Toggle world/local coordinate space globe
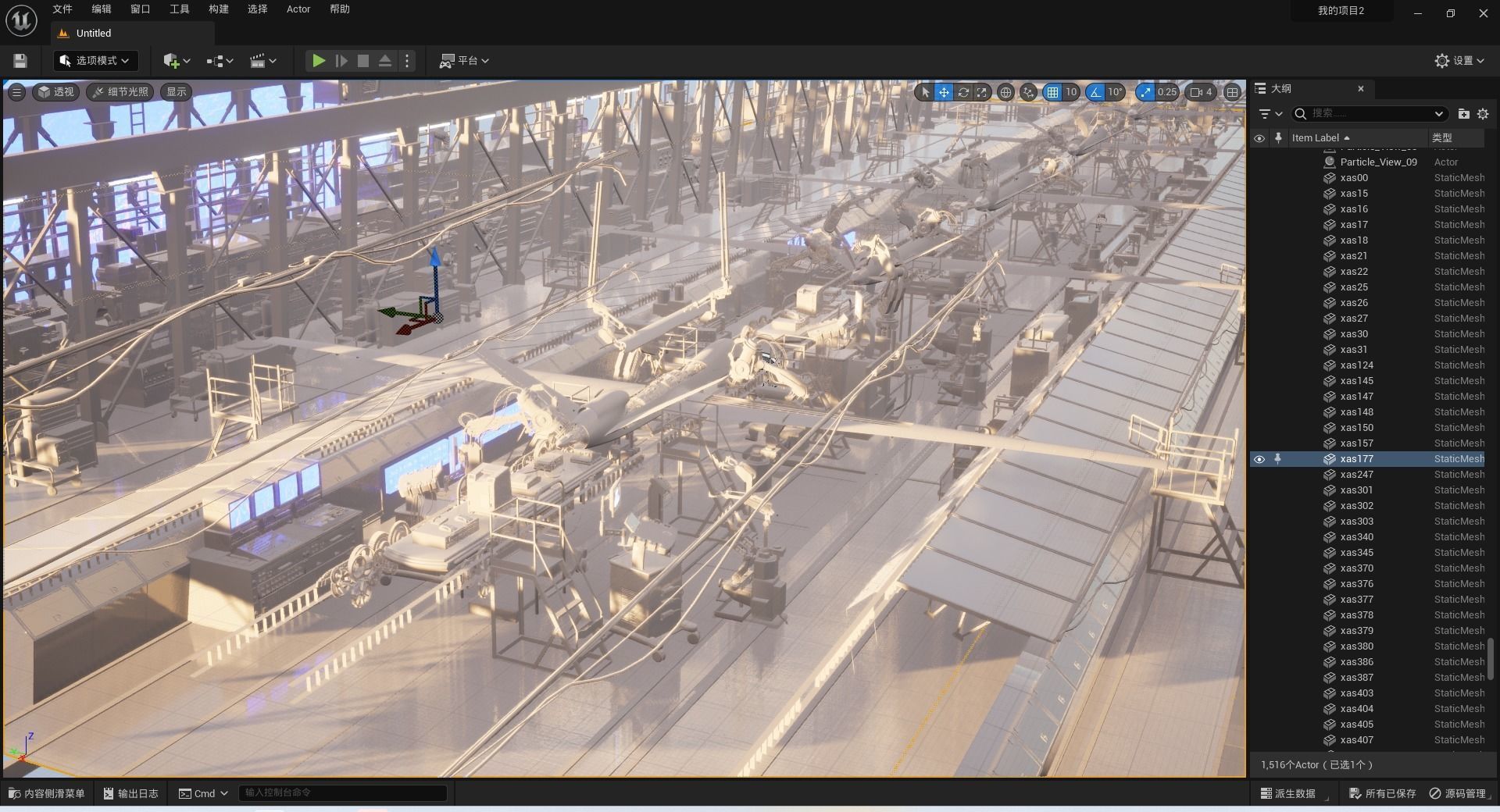 (1006, 92)
